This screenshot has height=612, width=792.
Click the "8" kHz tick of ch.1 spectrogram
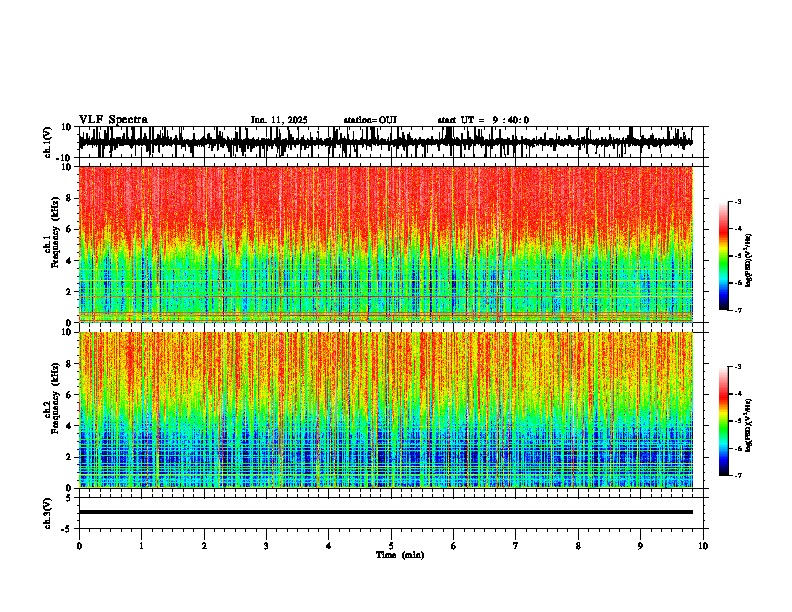(70, 198)
